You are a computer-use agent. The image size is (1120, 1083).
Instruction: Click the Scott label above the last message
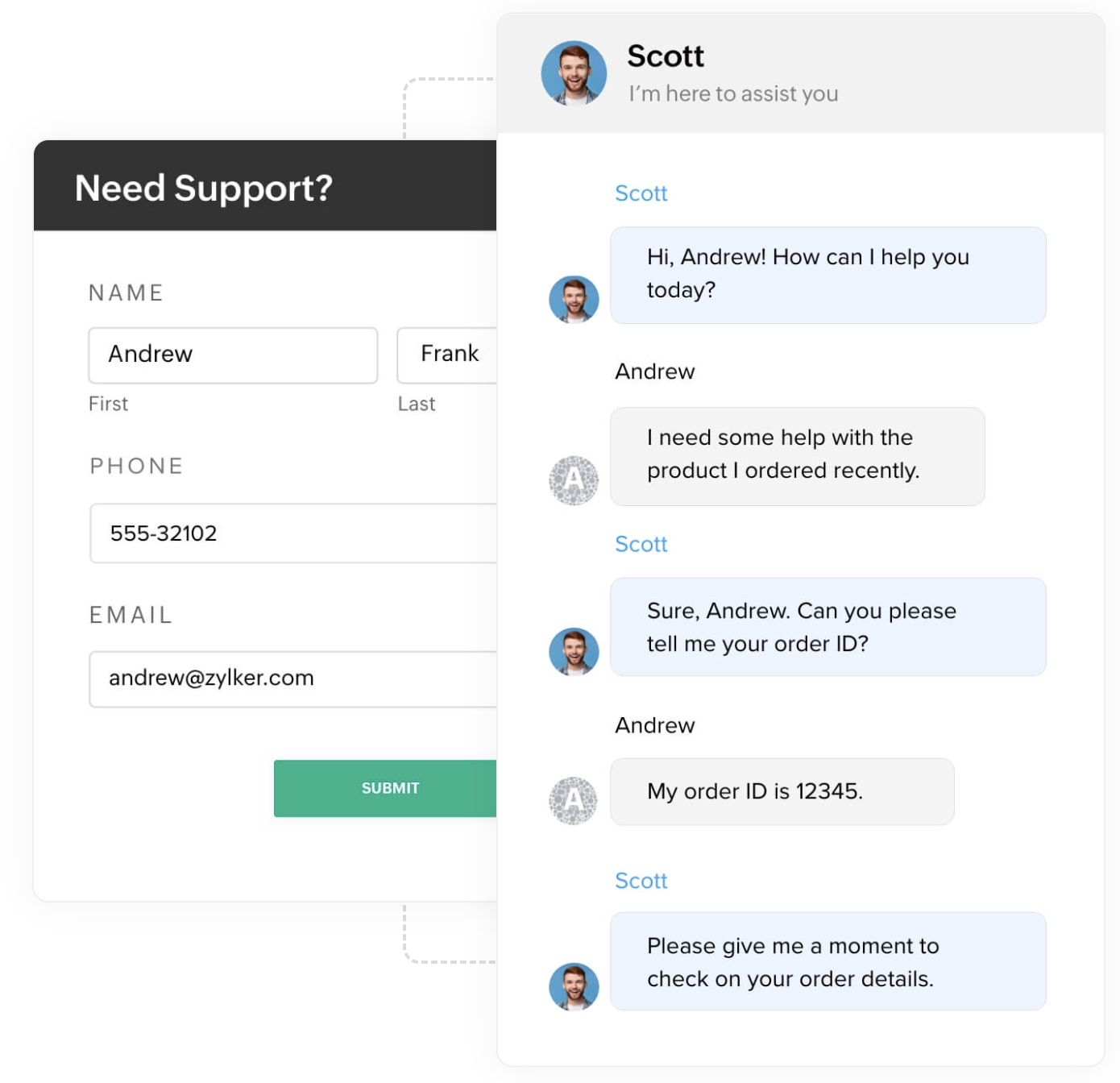coord(641,881)
